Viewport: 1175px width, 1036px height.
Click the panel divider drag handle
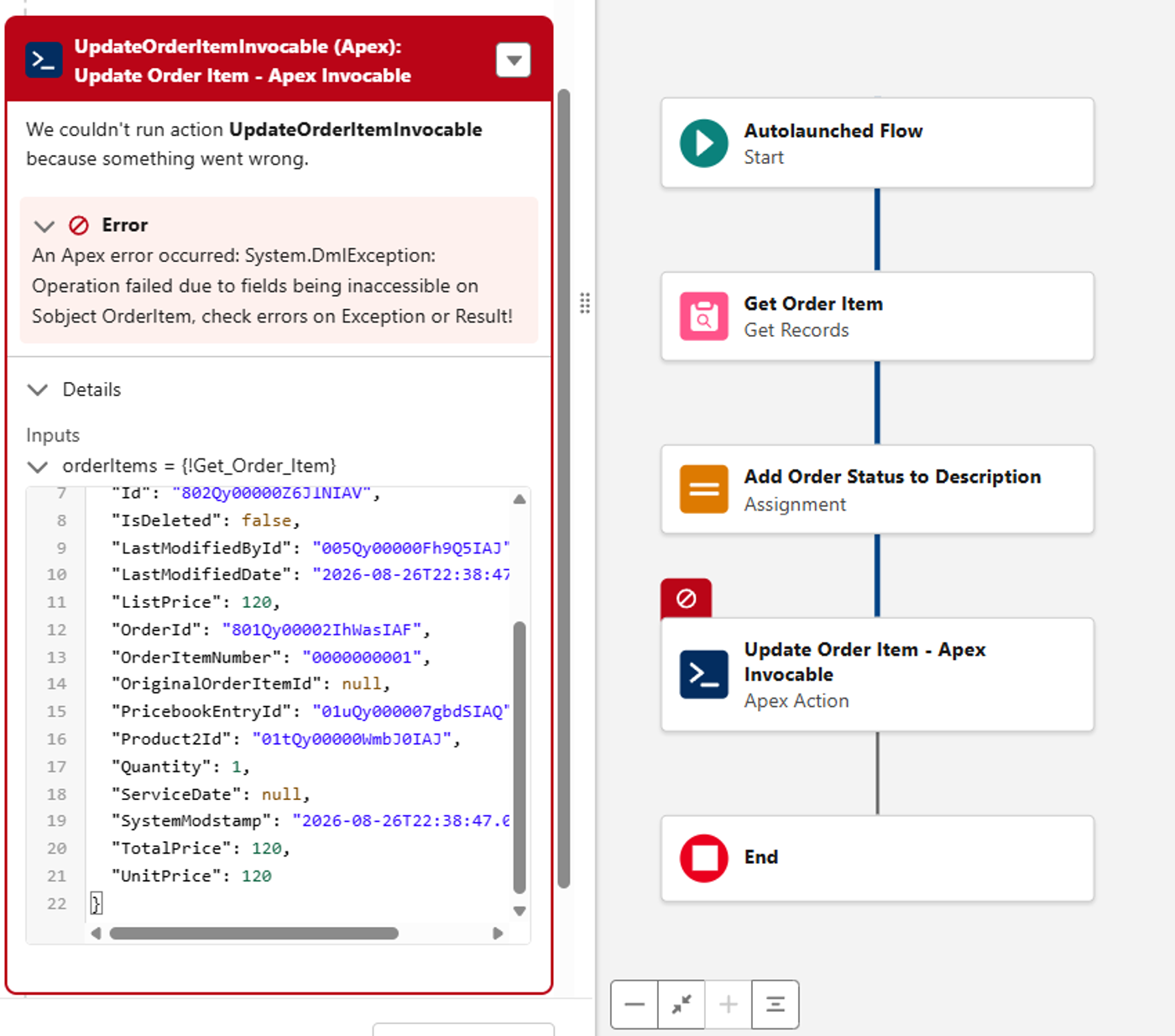pyautogui.click(x=585, y=303)
